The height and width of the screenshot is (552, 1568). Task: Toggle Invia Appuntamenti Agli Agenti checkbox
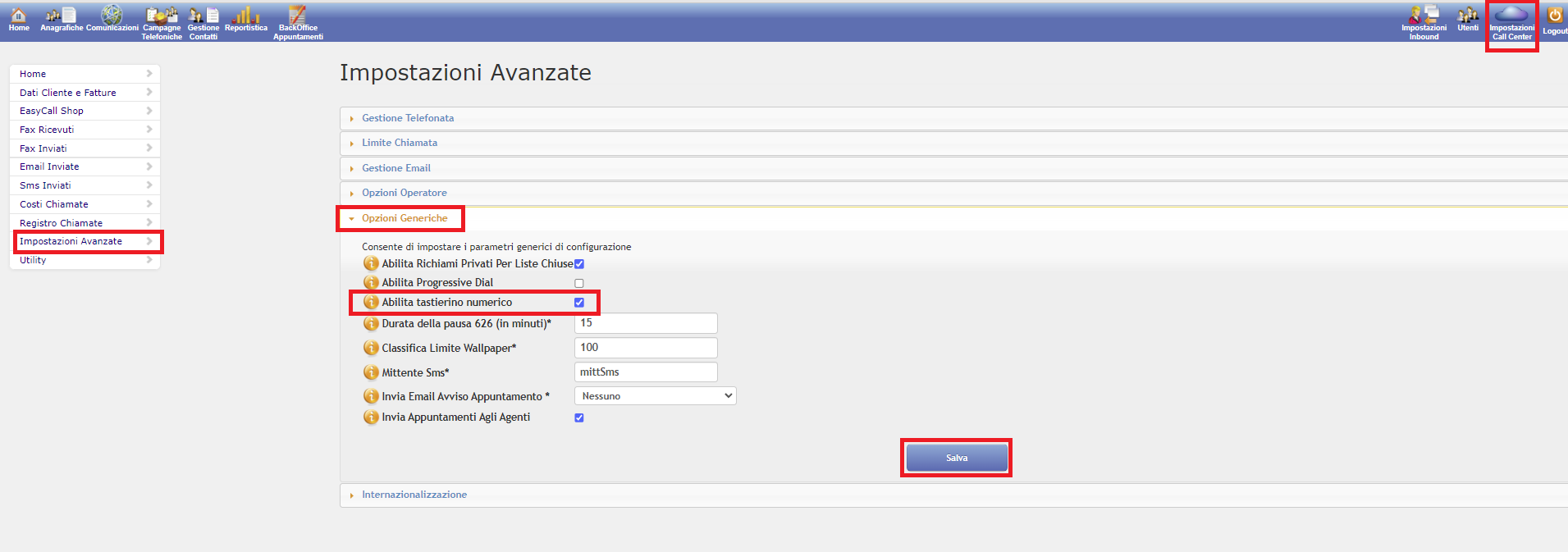point(579,417)
